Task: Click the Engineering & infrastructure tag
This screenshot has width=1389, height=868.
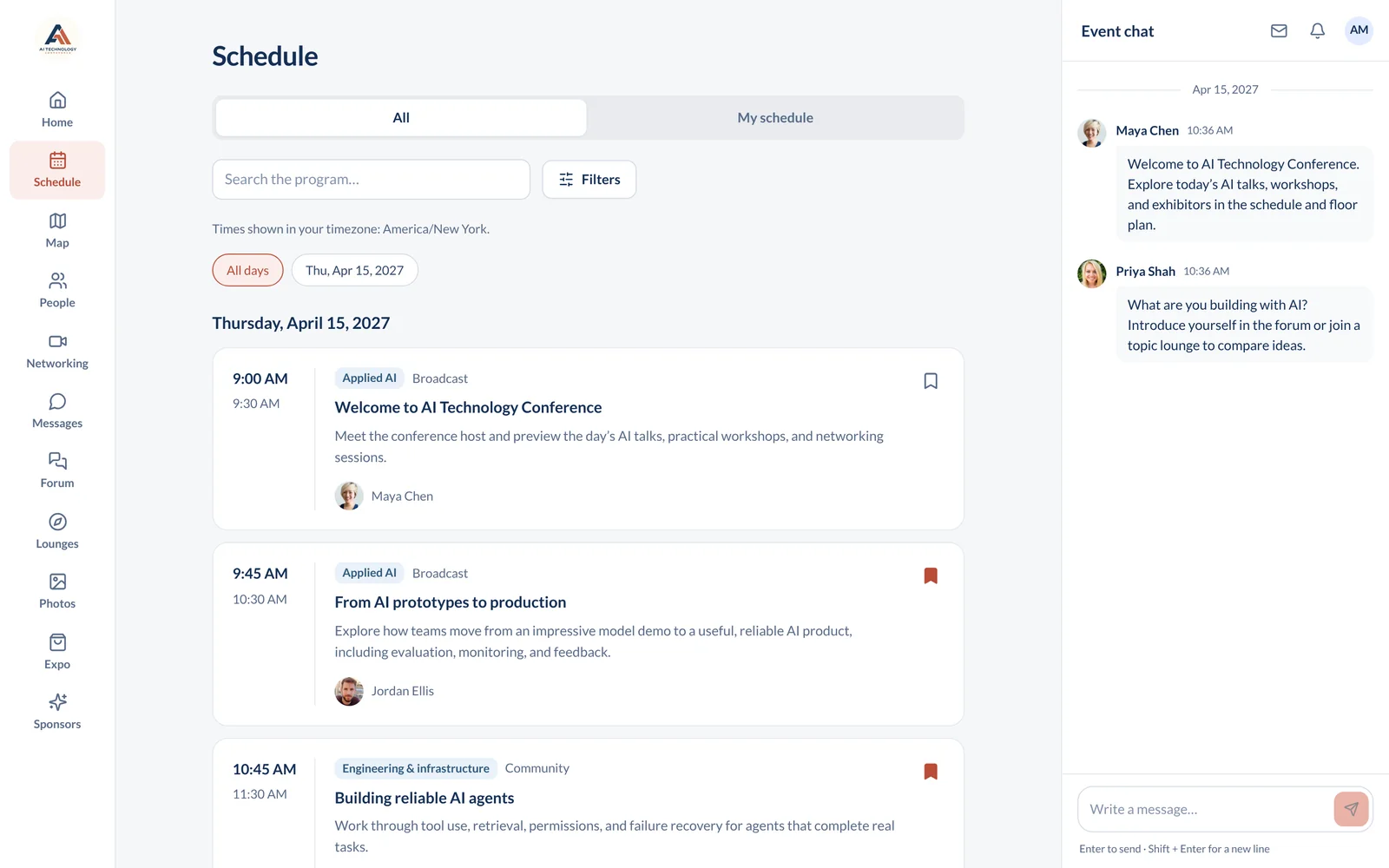Action: pyautogui.click(x=416, y=768)
